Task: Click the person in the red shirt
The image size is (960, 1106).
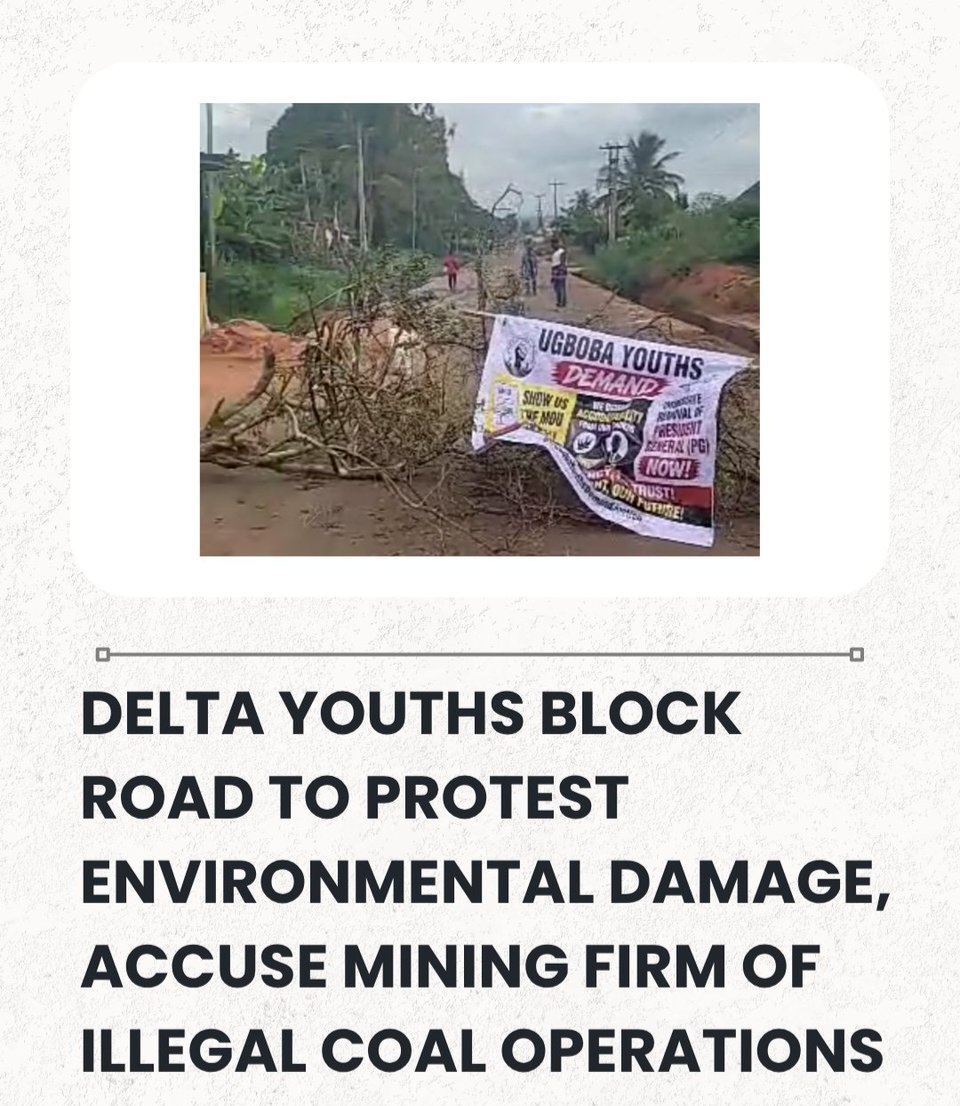Action: 451,271
